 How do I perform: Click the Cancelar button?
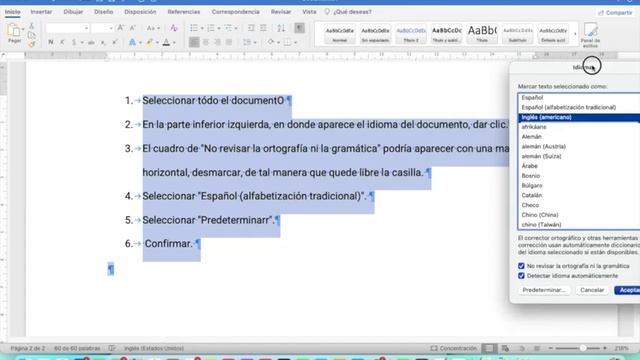[592, 290]
